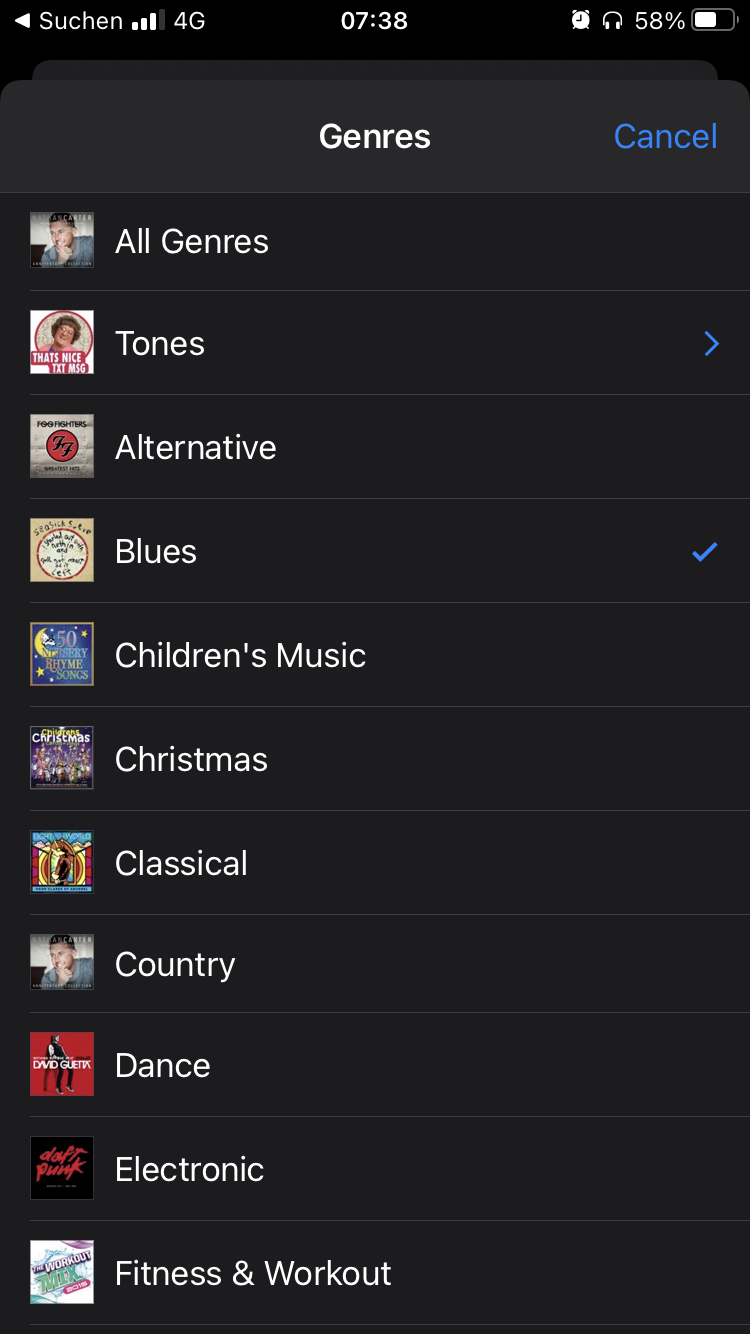This screenshot has height=1334, width=750.
Task: Select the Fitness & Workout genre
Action: [253, 1273]
